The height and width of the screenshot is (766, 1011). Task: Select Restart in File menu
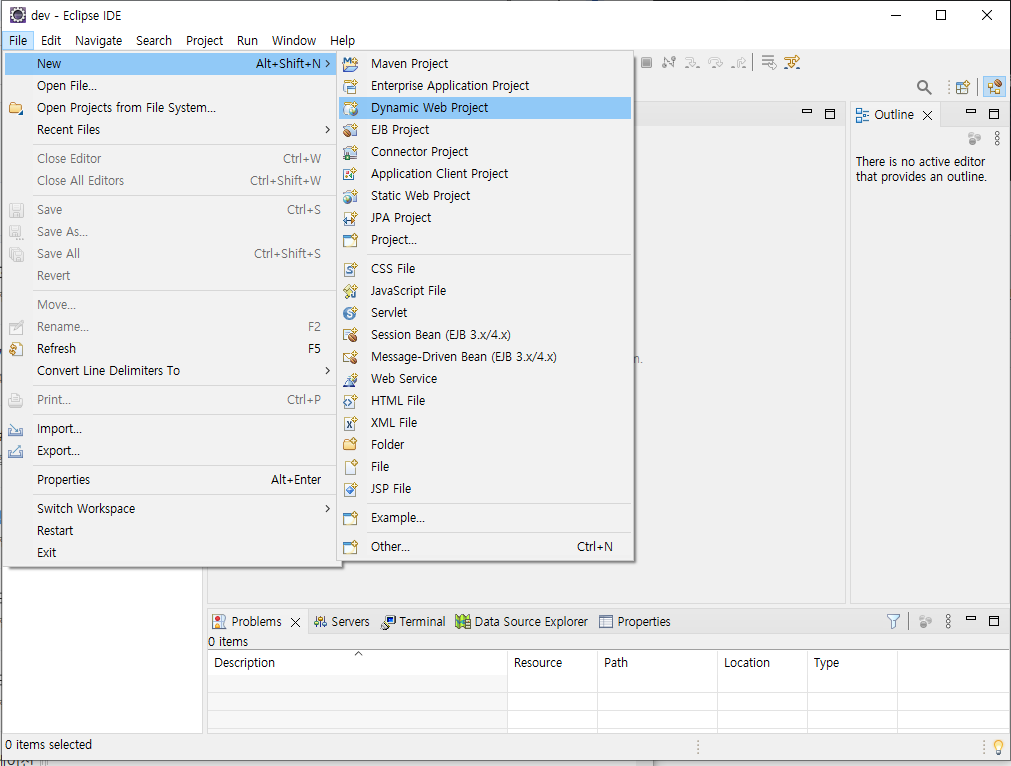171,531
